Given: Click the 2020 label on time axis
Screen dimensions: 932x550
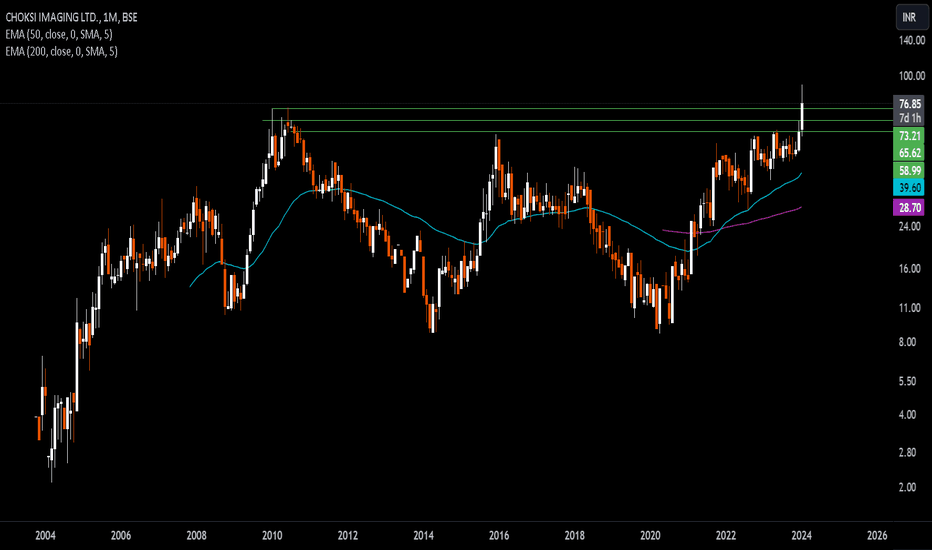Looking at the screenshot, I should 650,535.
